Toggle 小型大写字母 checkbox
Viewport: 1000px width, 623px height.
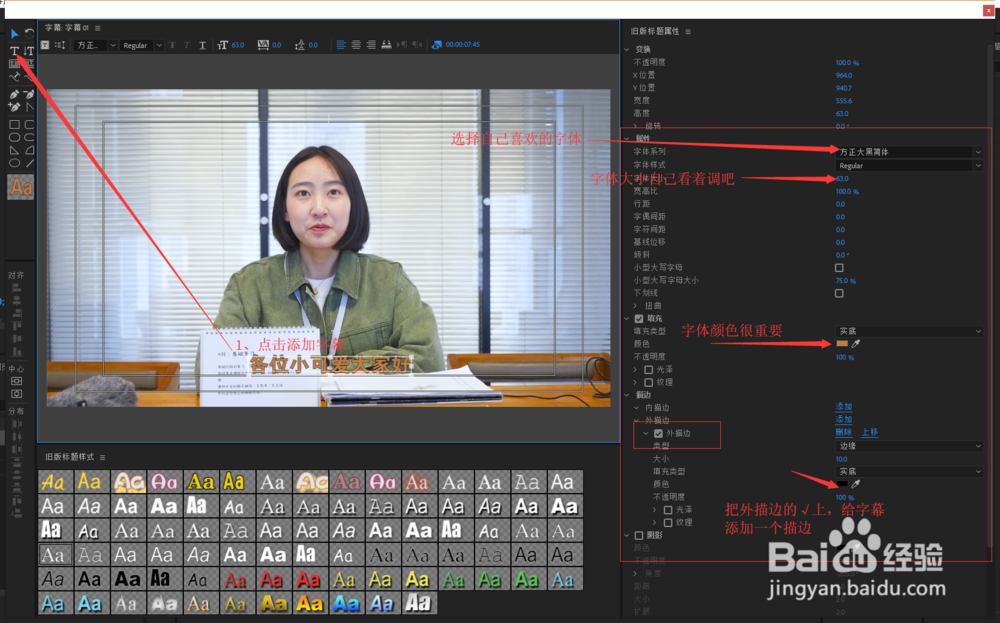click(839, 268)
